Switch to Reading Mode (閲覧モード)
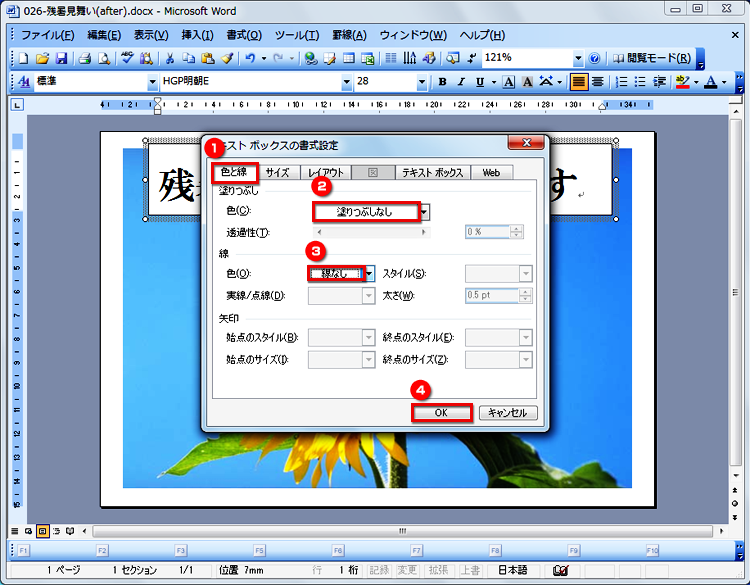750x585 pixels. coord(652,58)
